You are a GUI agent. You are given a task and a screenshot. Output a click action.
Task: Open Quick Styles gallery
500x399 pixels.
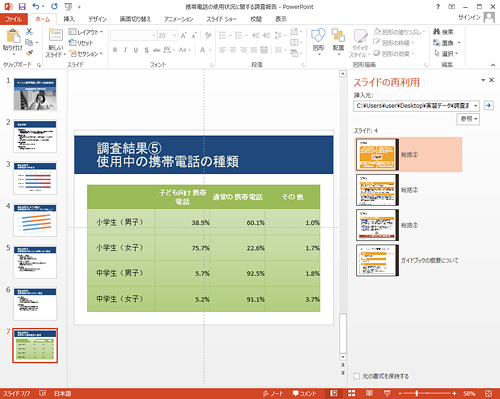click(x=360, y=43)
